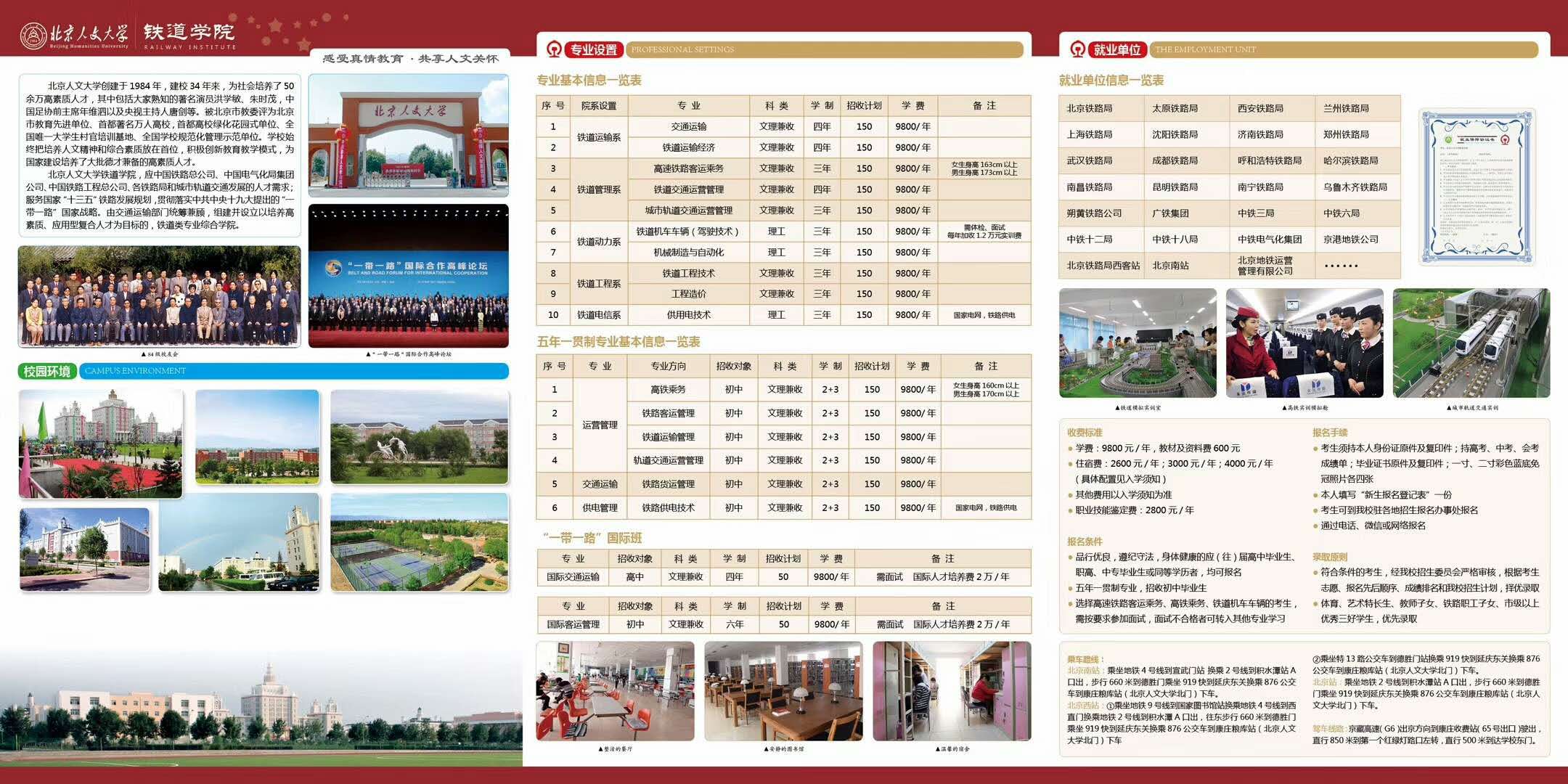Click the 铁道学院 title text
This screenshot has height=784, width=1568.
[x=189, y=32]
